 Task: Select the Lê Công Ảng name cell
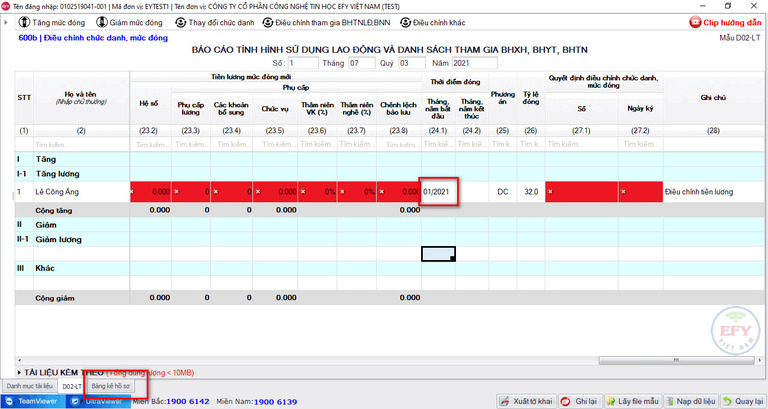pyautogui.click(x=81, y=192)
